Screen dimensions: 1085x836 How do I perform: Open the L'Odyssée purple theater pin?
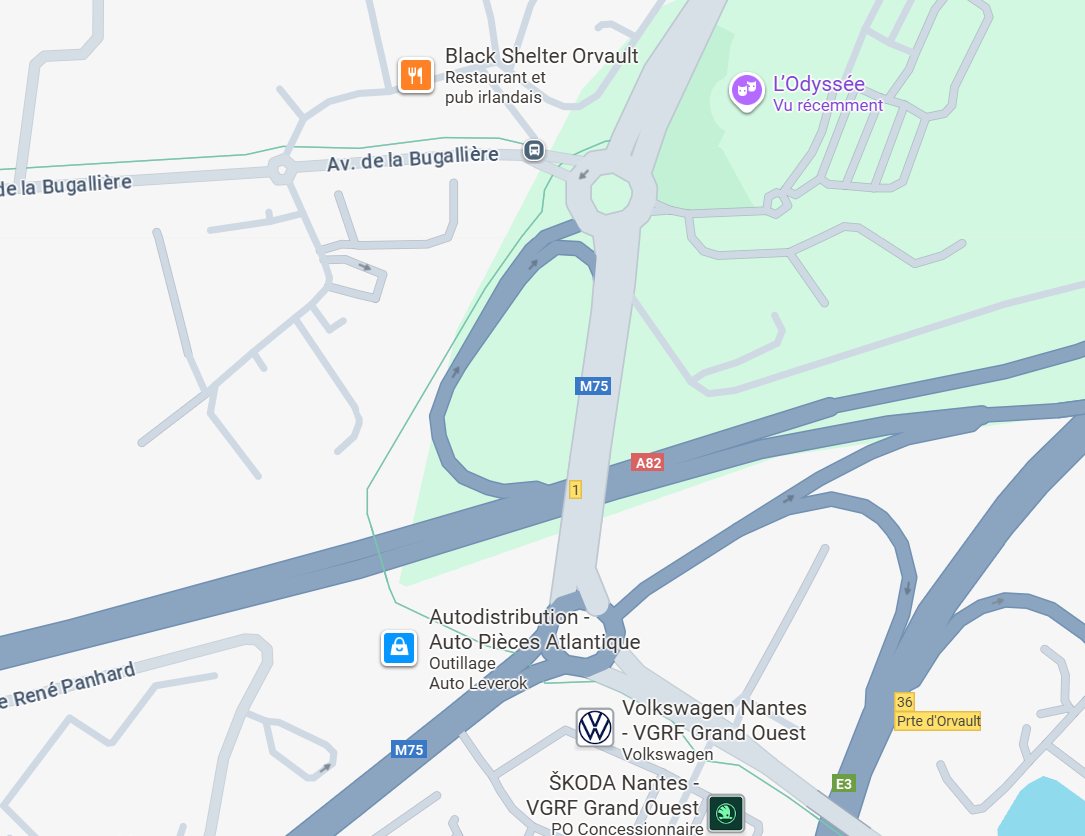click(747, 92)
